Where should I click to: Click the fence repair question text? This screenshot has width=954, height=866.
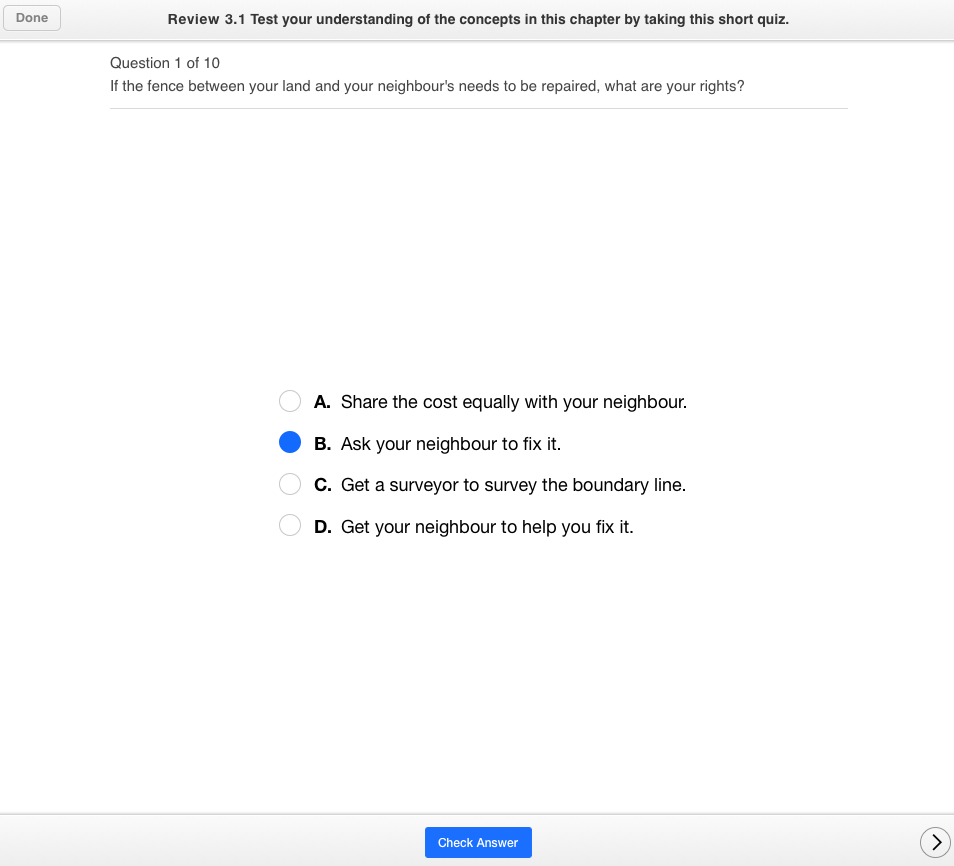click(x=427, y=86)
